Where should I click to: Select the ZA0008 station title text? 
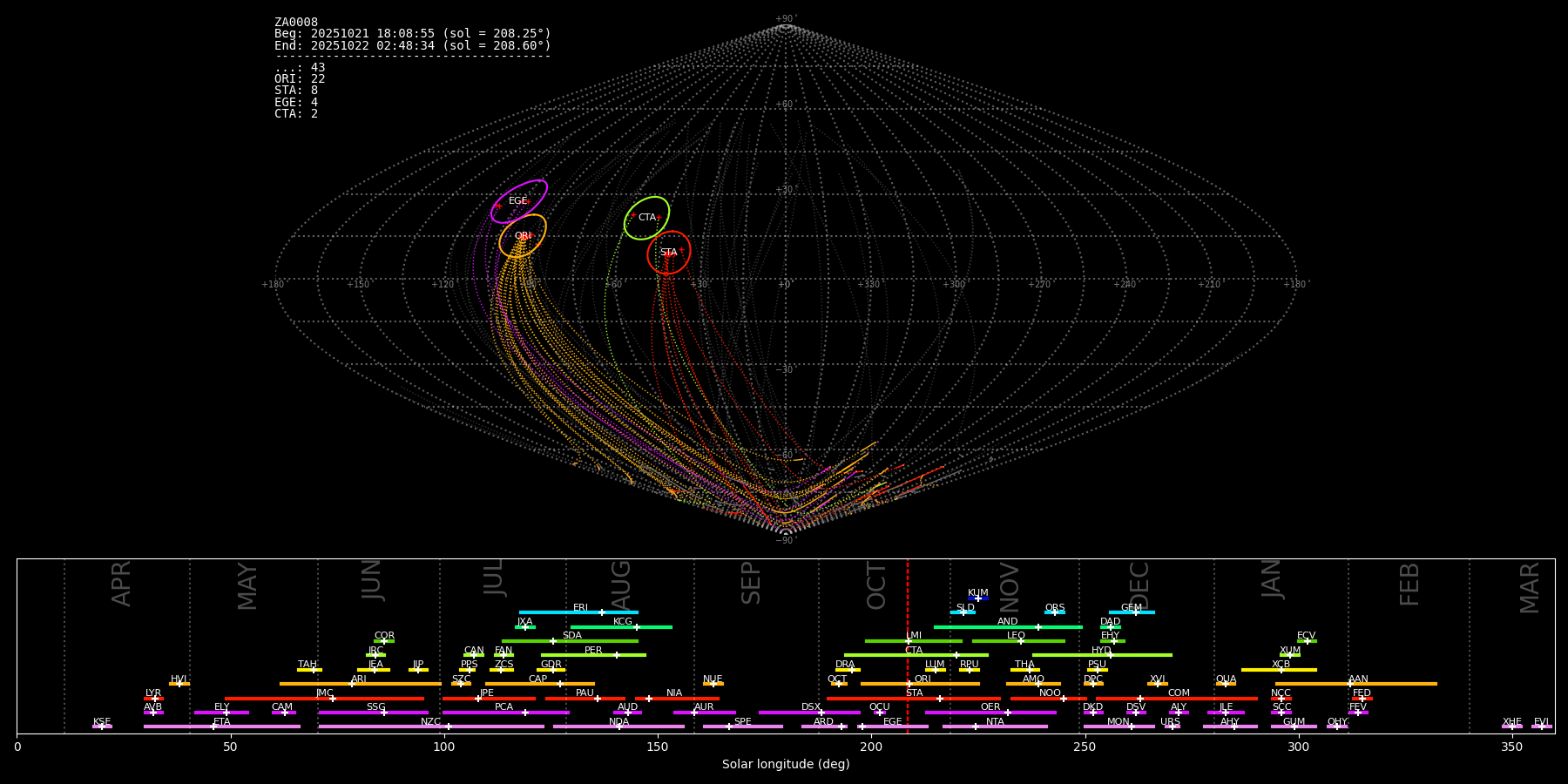point(296,23)
